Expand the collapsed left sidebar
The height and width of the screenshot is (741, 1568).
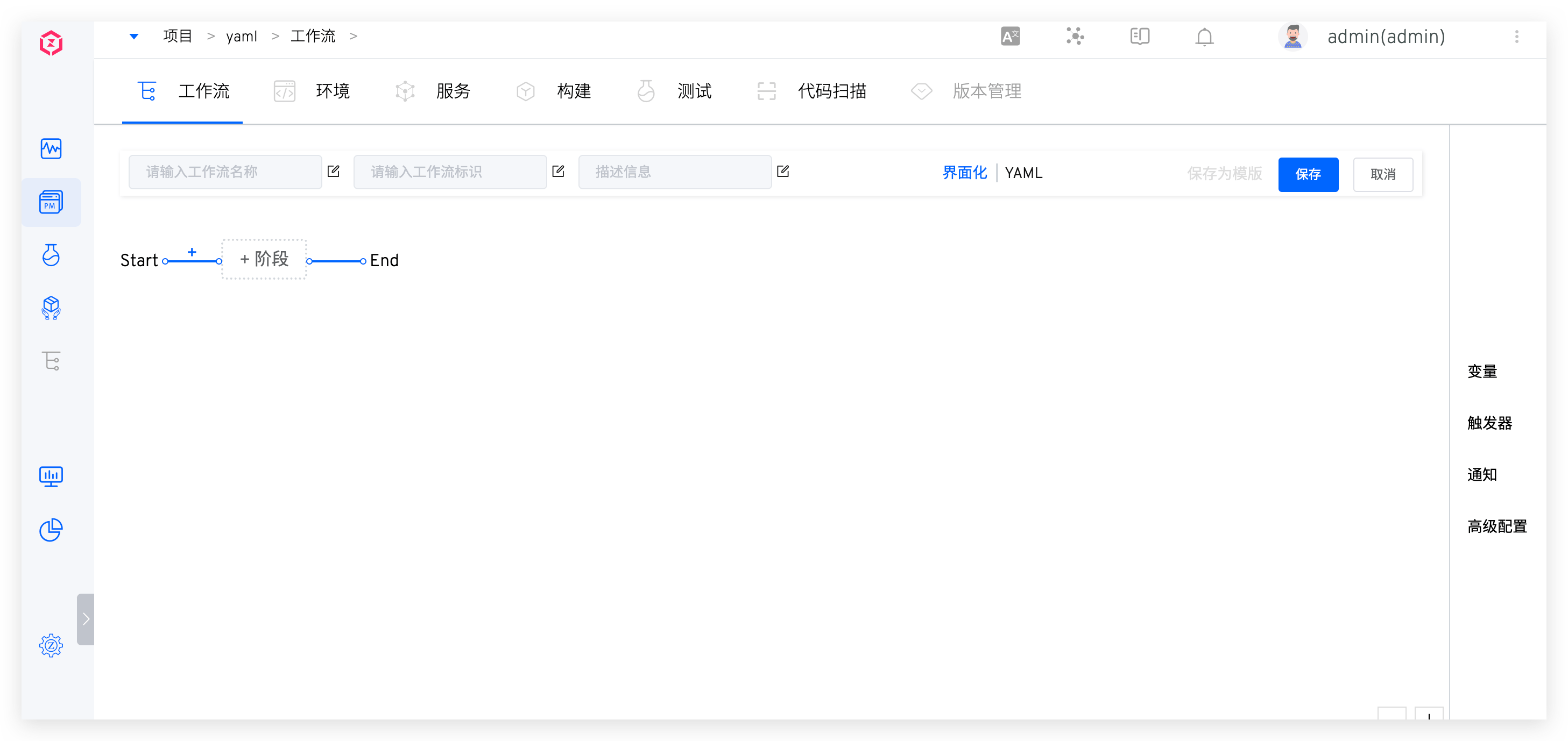(x=86, y=619)
